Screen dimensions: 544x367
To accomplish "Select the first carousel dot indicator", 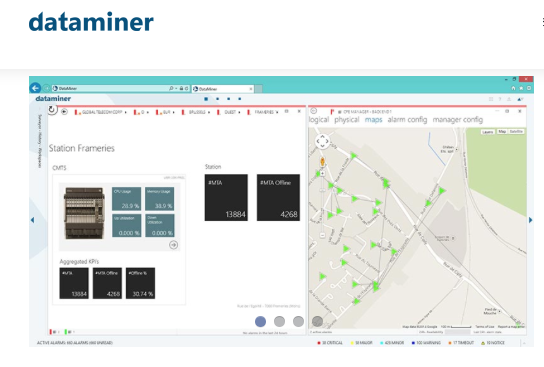I will [x=260, y=322].
